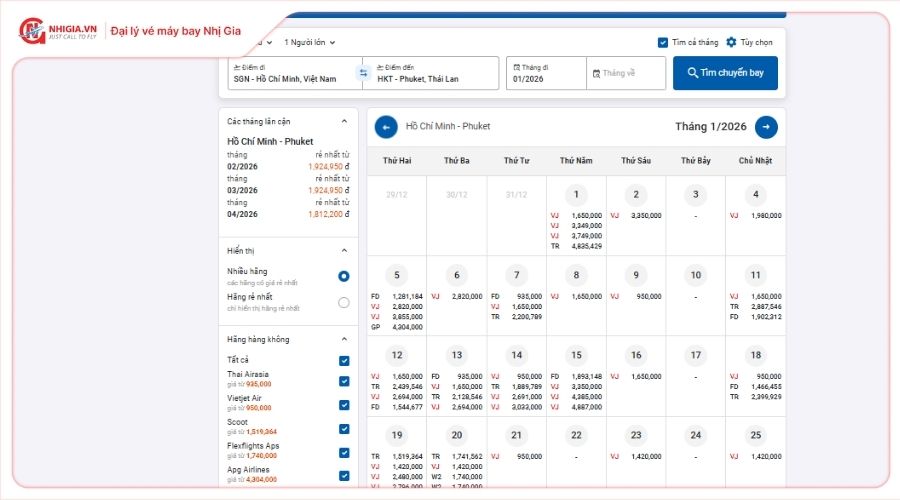Select date 14 in the January calendar
900x500 pixels.
click(x=516, y=355)
